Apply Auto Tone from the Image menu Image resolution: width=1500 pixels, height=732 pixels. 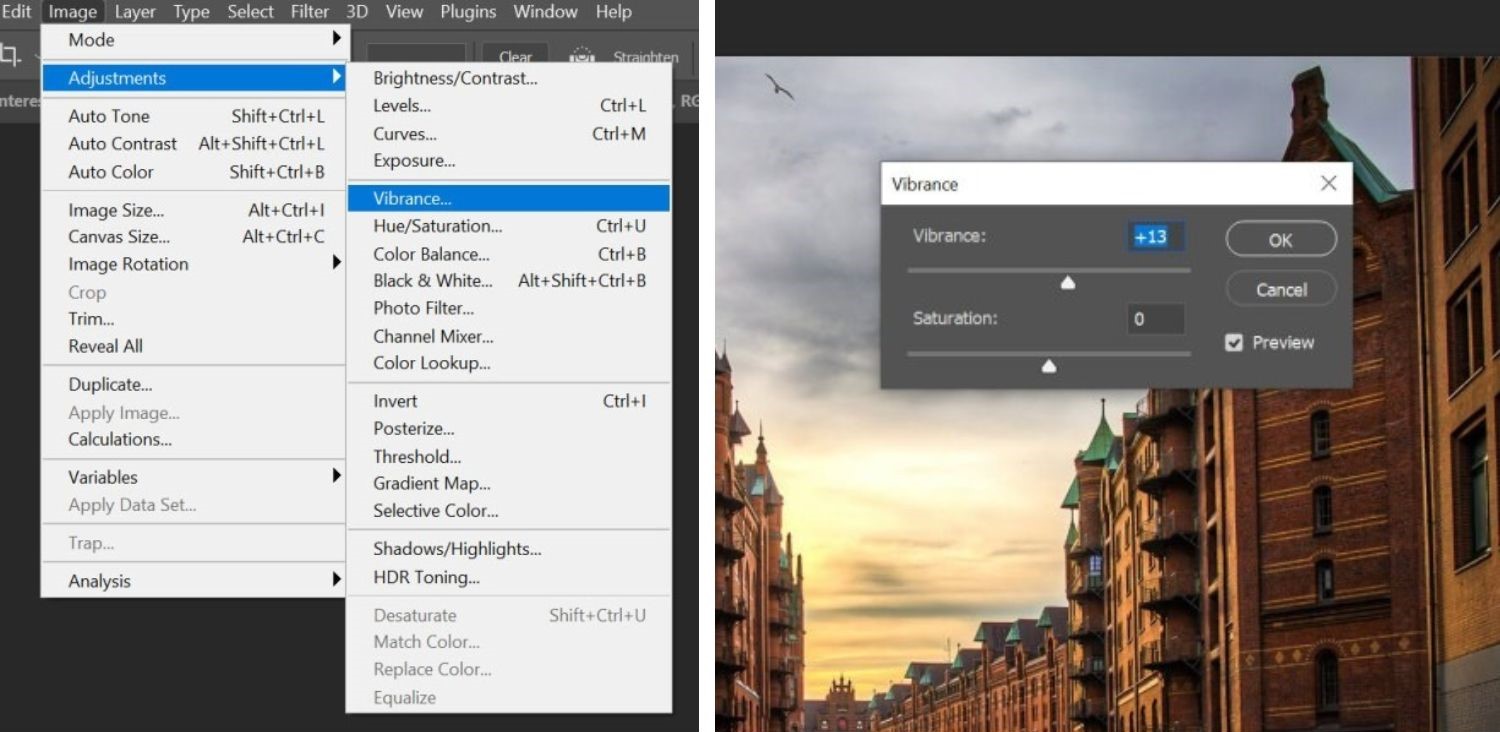[x=108, y=116]
